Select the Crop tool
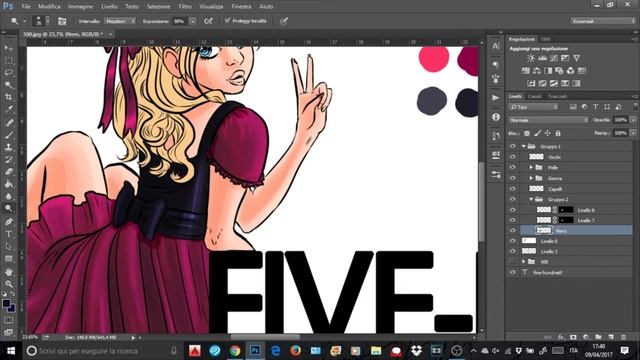640x360 pixels. (x=9, y=97)
